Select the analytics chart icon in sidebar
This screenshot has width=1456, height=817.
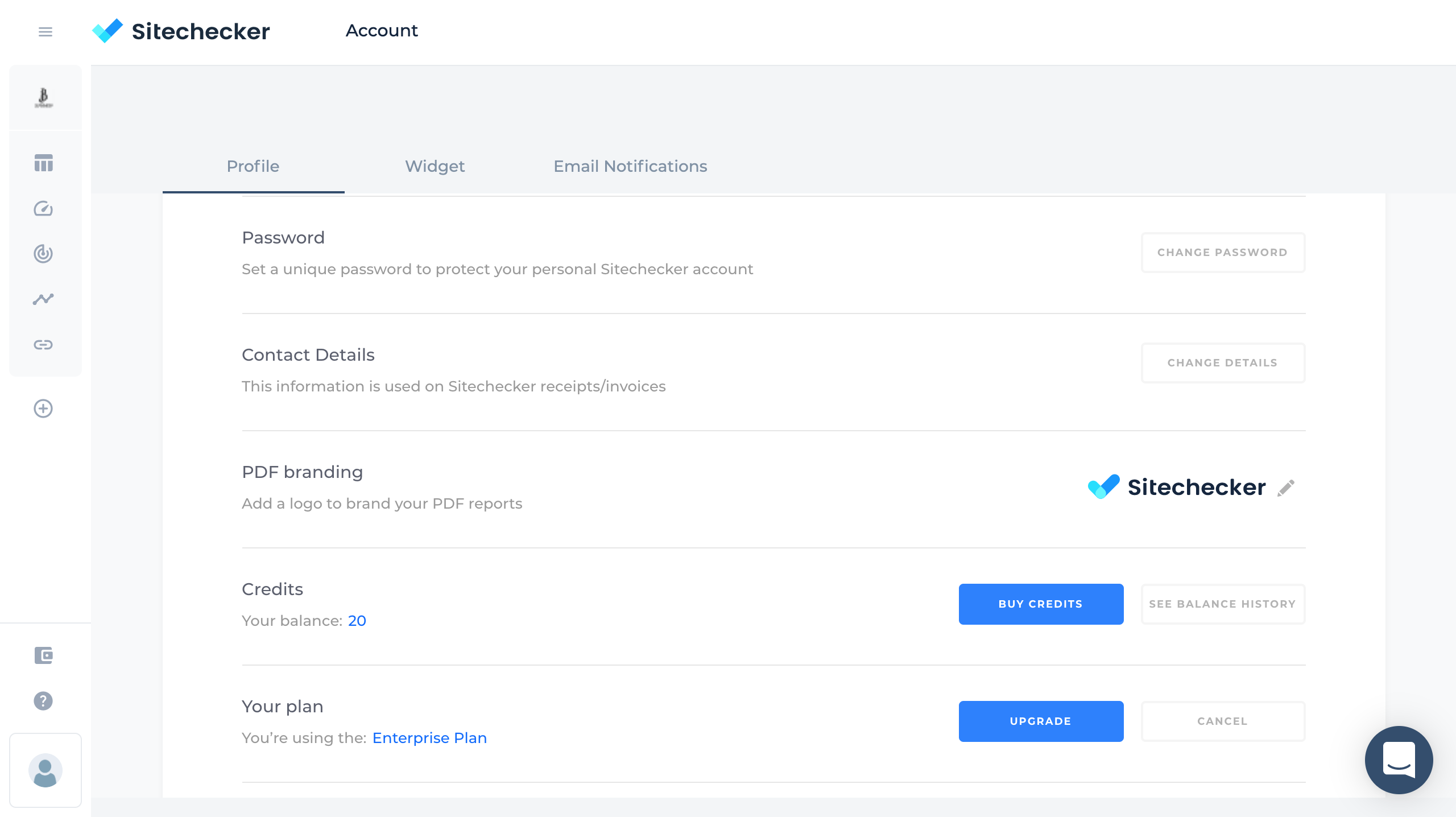pyautogui.click(x=44, y=298)
